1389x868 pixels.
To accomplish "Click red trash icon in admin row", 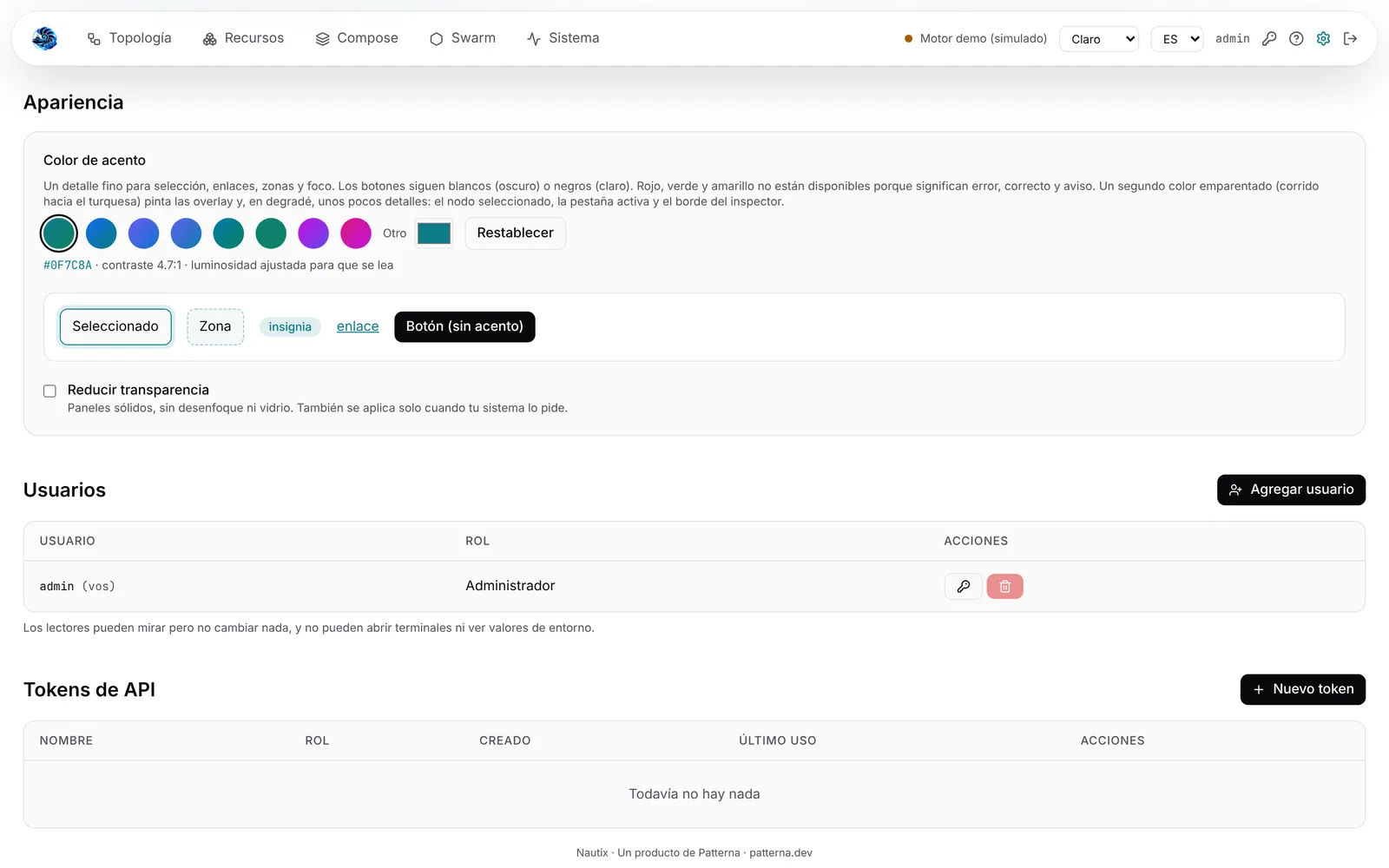I will (1005, 587).
